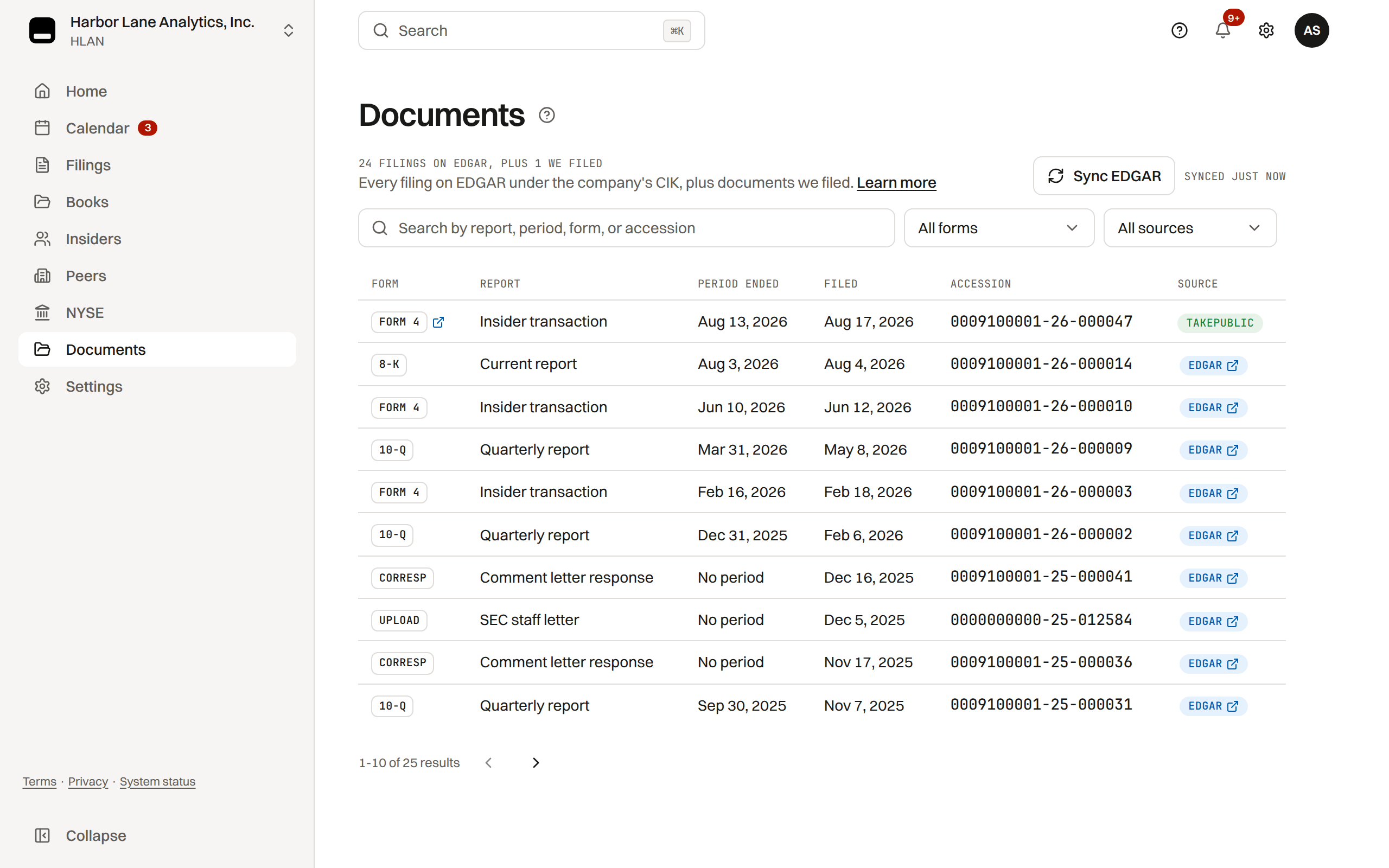This screenshot has height=868, width=1389.
Task: Open Terms link
Action: click(40, 781)
